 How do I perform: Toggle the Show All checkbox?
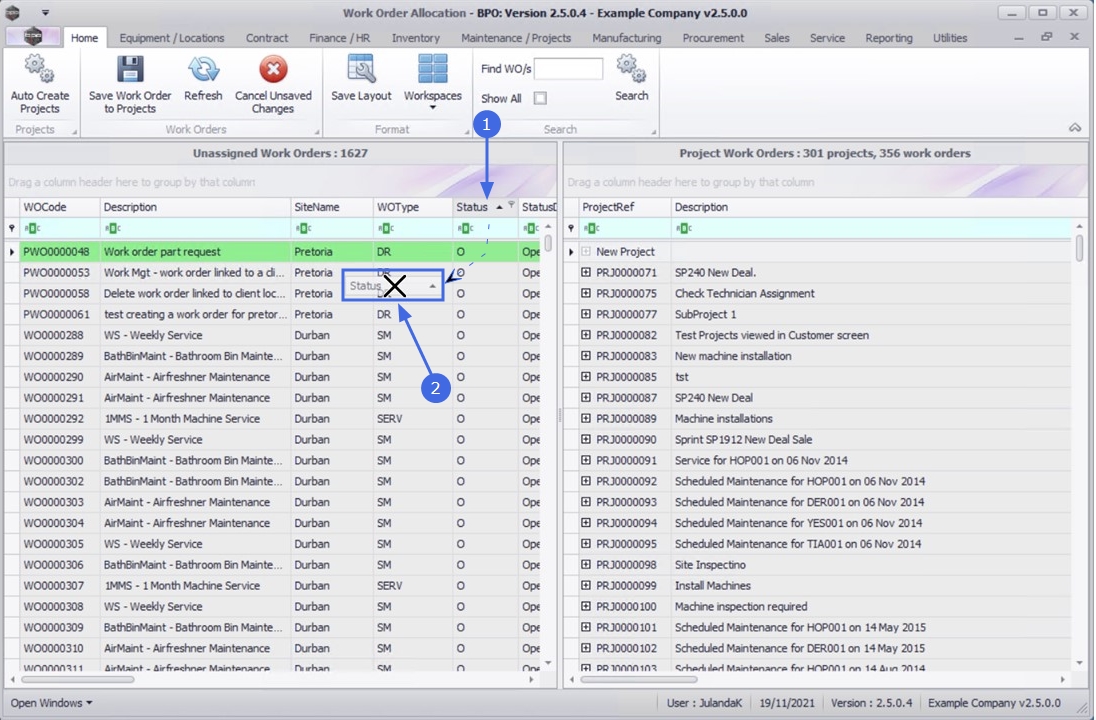click(x=540, y=98)
